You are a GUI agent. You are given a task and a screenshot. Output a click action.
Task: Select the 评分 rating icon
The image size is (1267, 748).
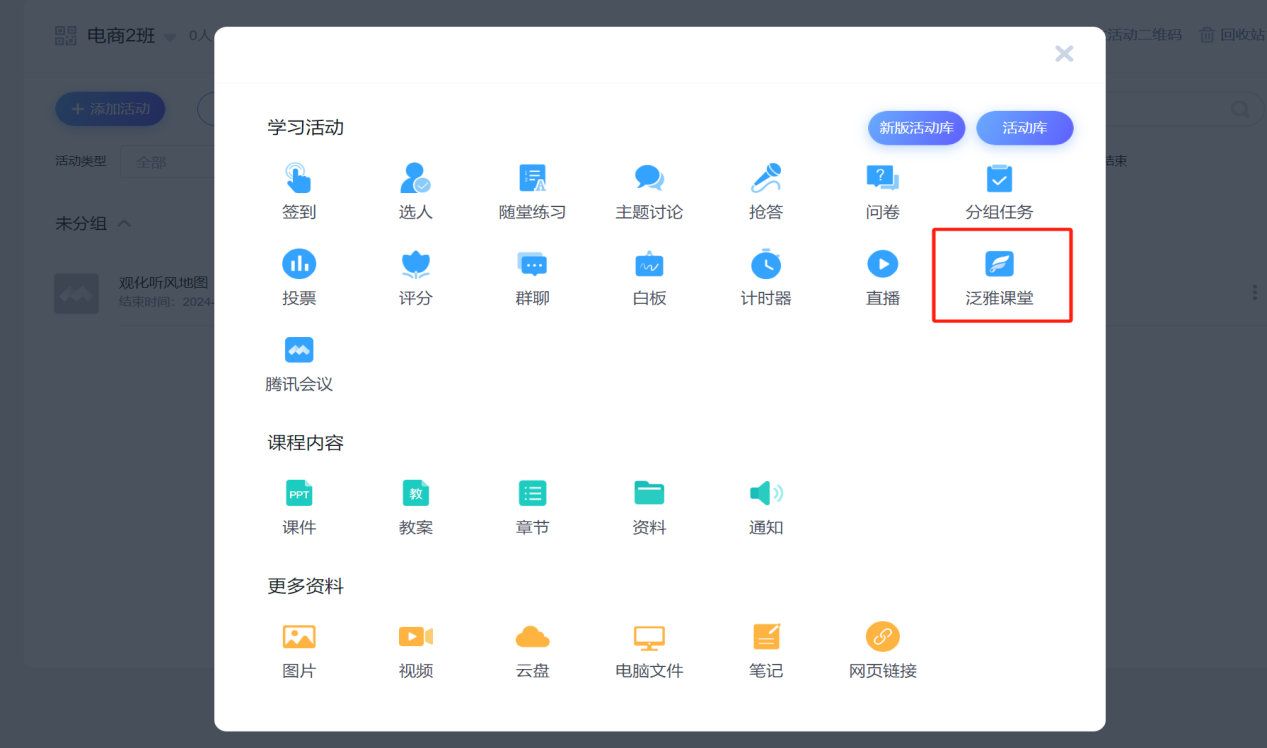click(x=415, y=264)
